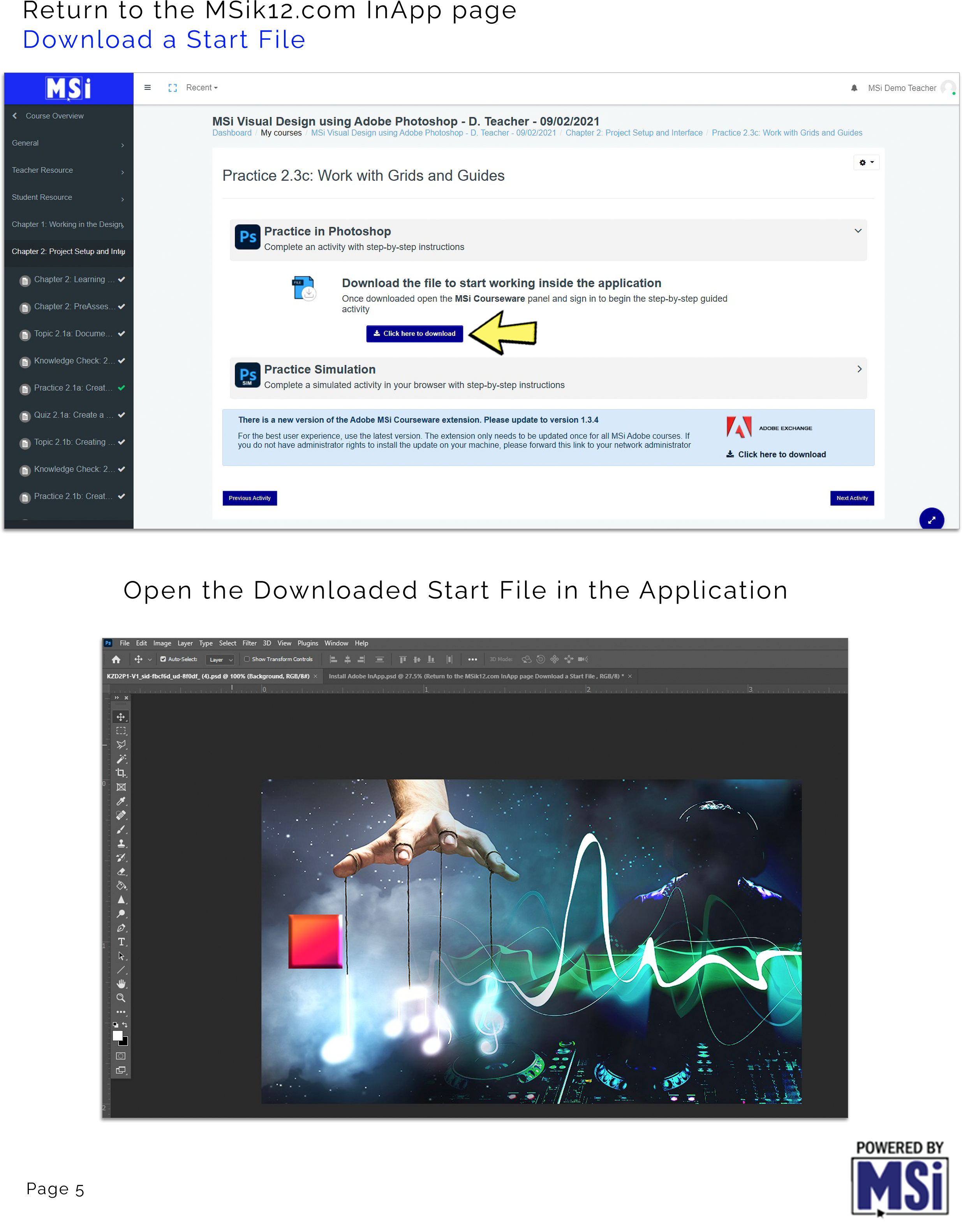Click the notification bell icon
The width and height of the screenshot is (962, 1232).
(x=854, y=88)
